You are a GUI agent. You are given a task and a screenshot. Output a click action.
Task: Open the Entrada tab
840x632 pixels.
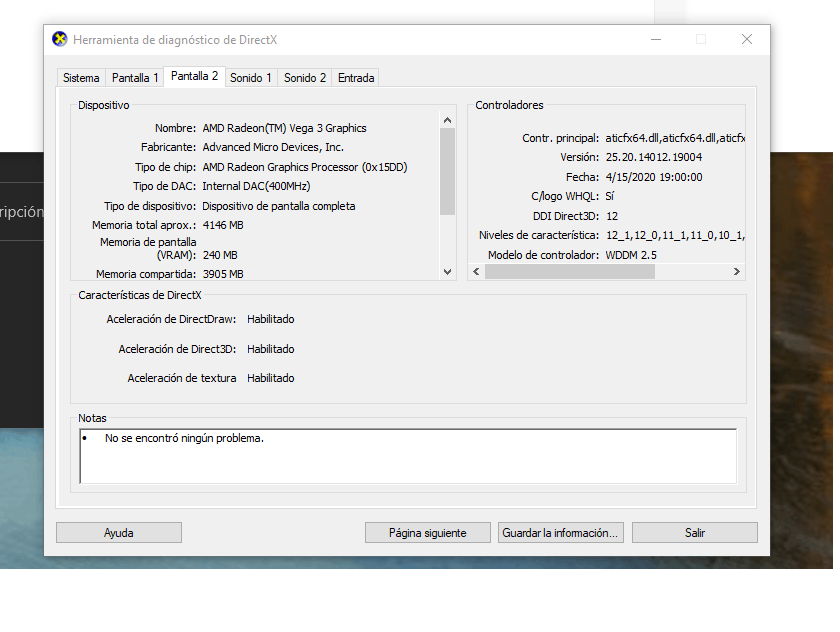(356, 78)
